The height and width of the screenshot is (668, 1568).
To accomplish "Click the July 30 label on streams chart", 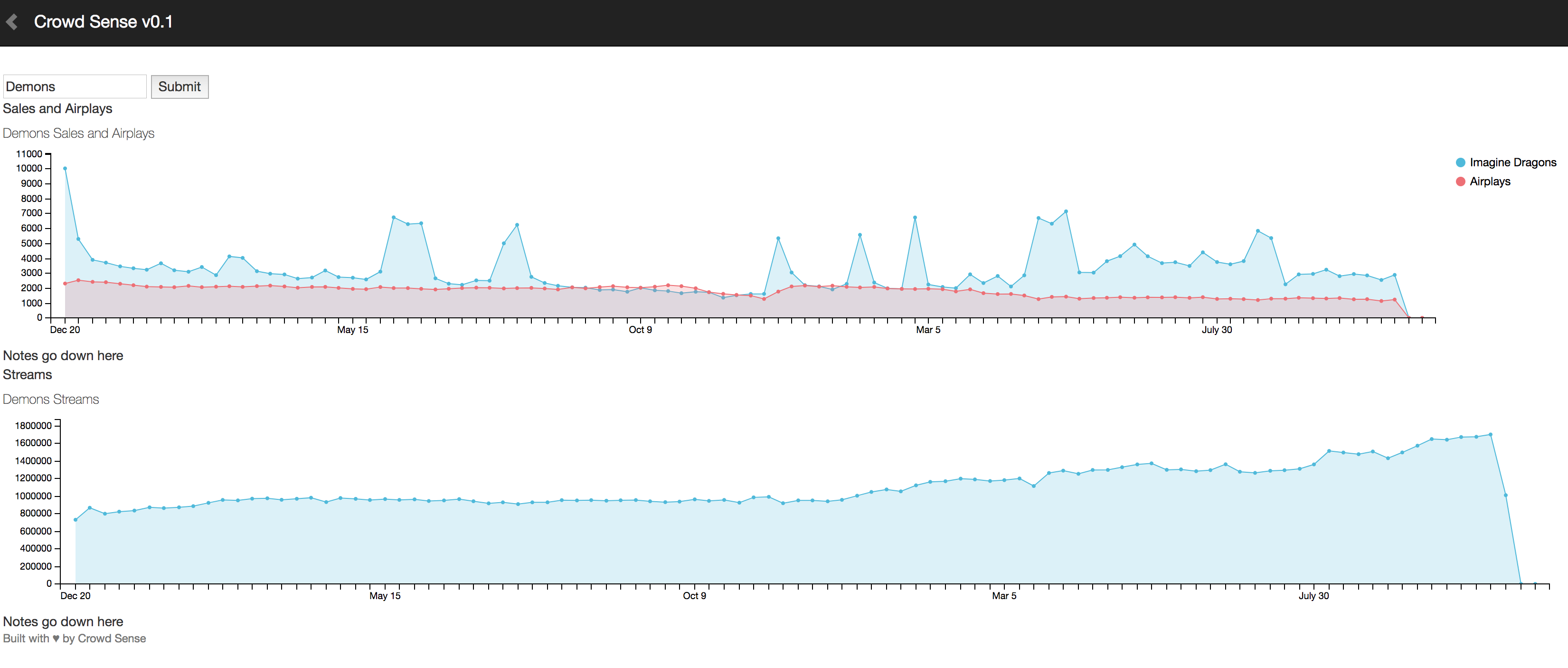I will 1313,596.
